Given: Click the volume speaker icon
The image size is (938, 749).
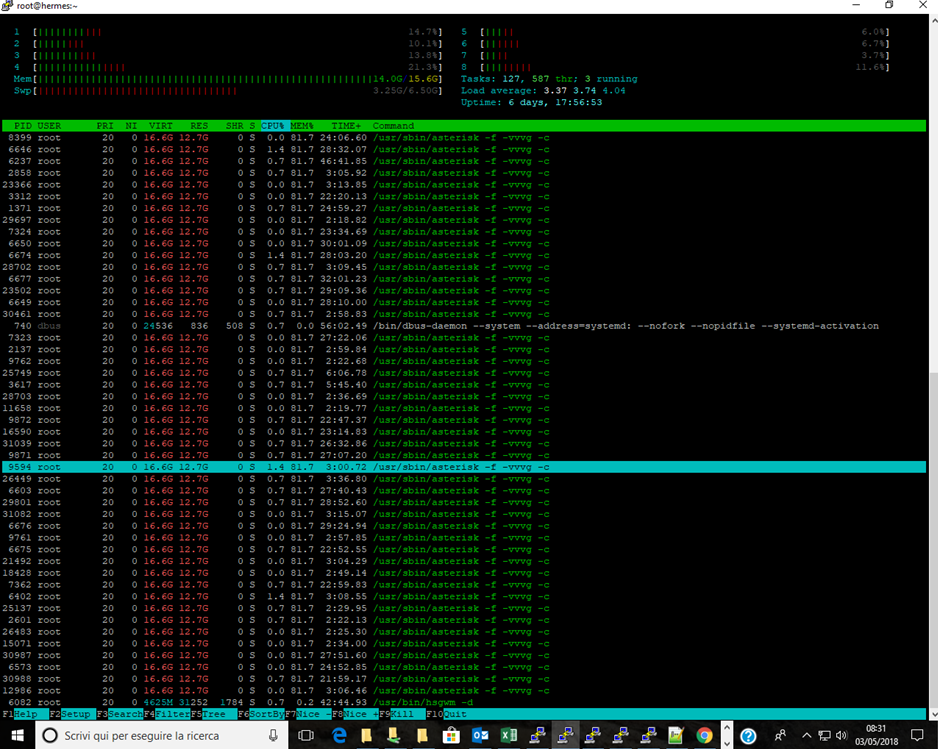Looking at the screenshot, I should tap(841, 735).
